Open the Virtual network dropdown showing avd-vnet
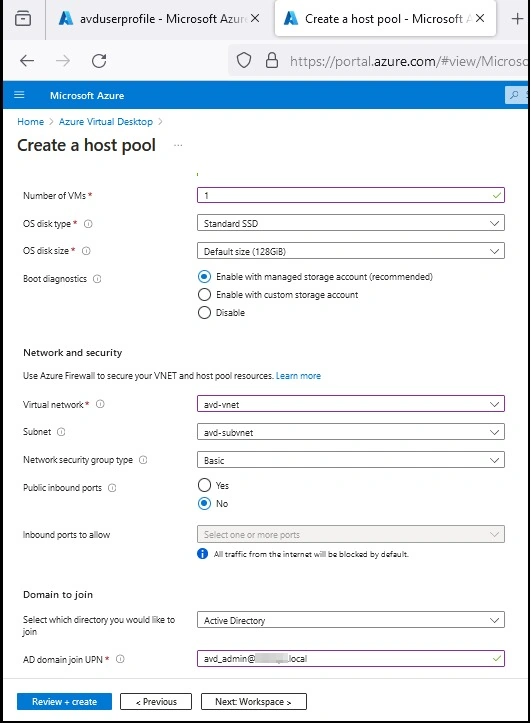Viewport: 531px width, 723px height. (351, 404)
